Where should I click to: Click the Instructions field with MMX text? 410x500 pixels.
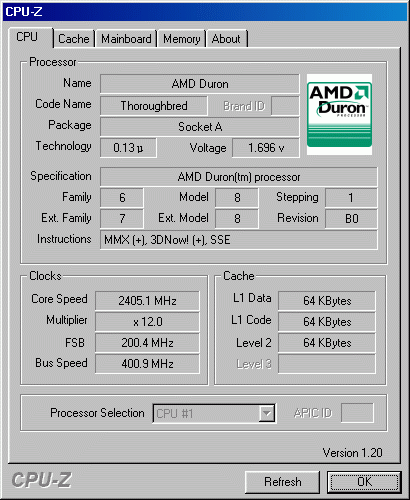239,240
